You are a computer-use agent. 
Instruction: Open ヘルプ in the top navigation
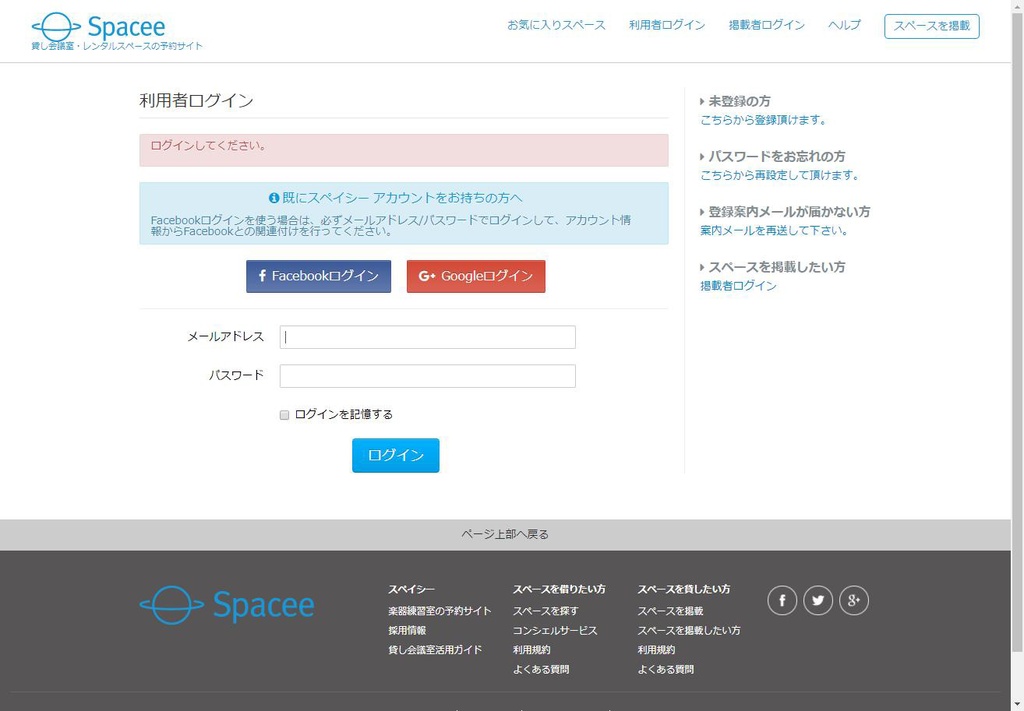coord(844,25)
